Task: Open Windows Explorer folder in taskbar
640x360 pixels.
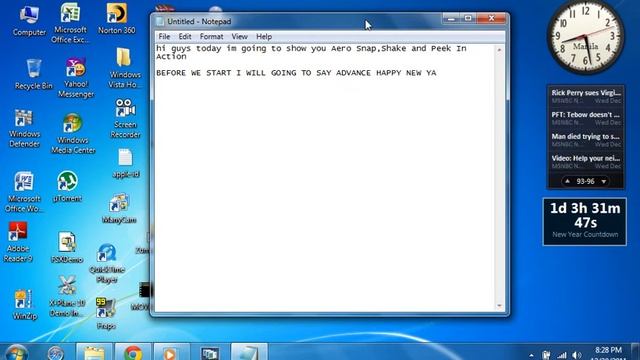Action: click(94, 352)
